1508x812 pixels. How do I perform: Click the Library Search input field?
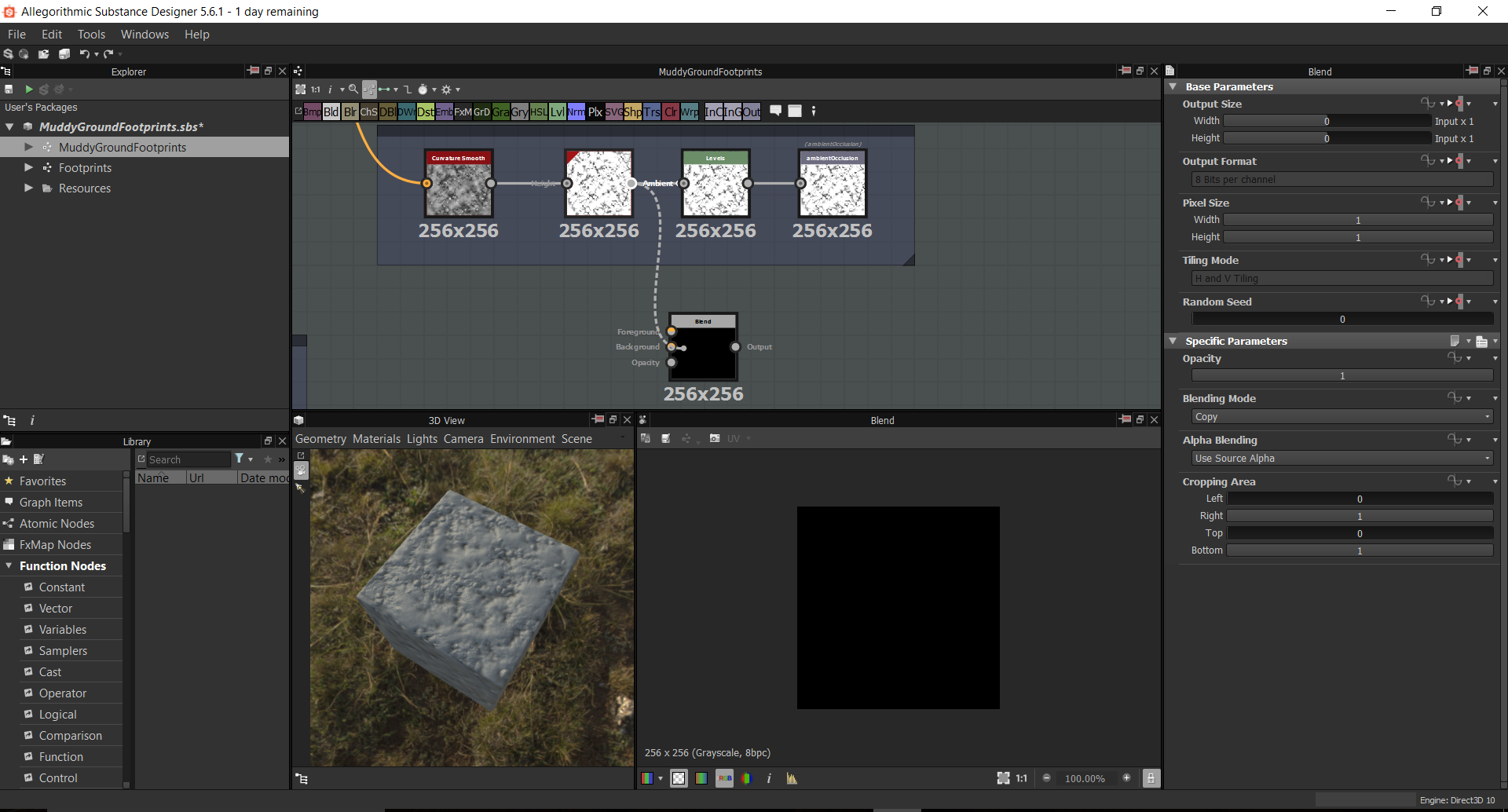tap(188, 459)
